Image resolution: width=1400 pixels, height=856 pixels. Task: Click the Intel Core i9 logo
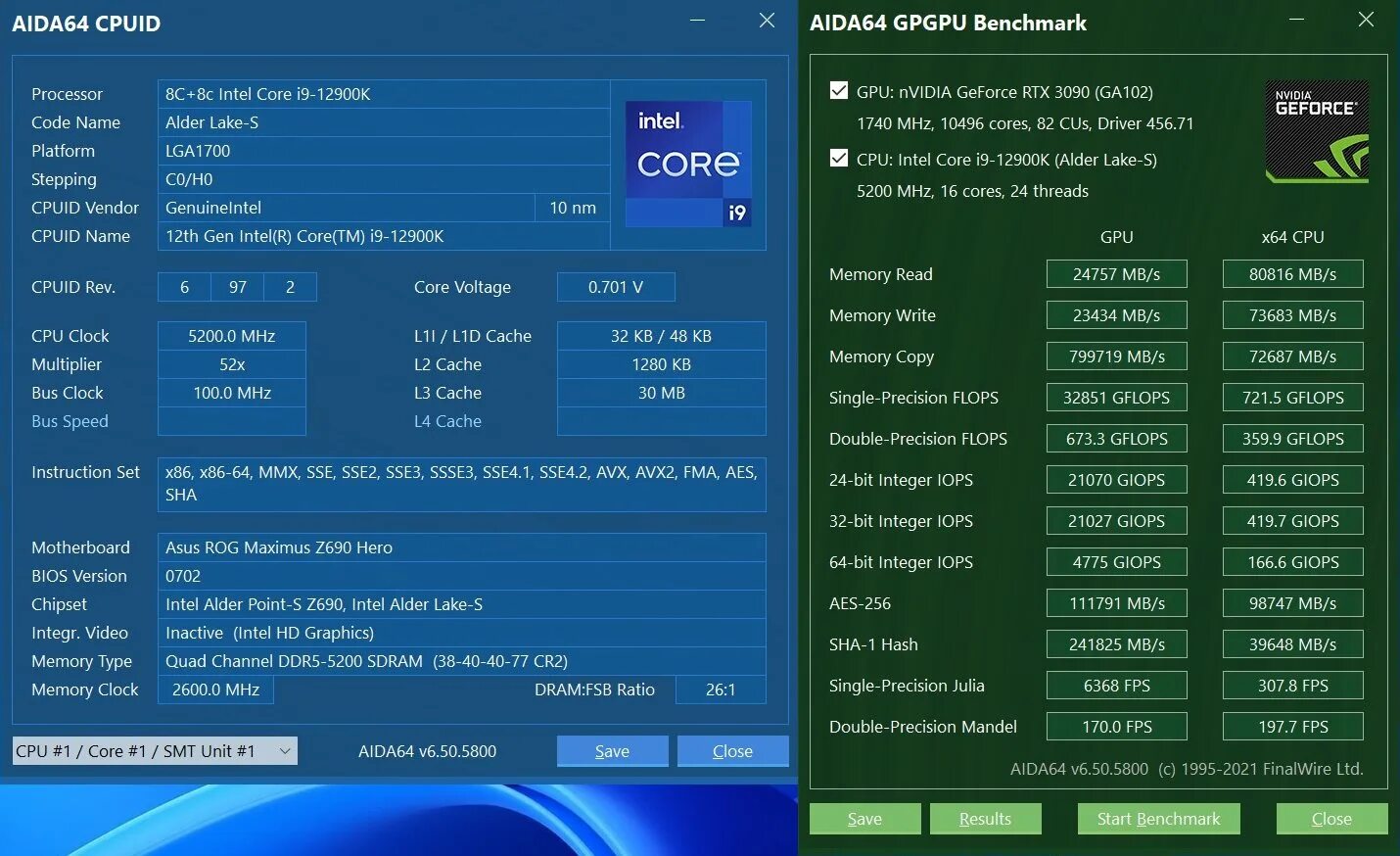point(688,164)
